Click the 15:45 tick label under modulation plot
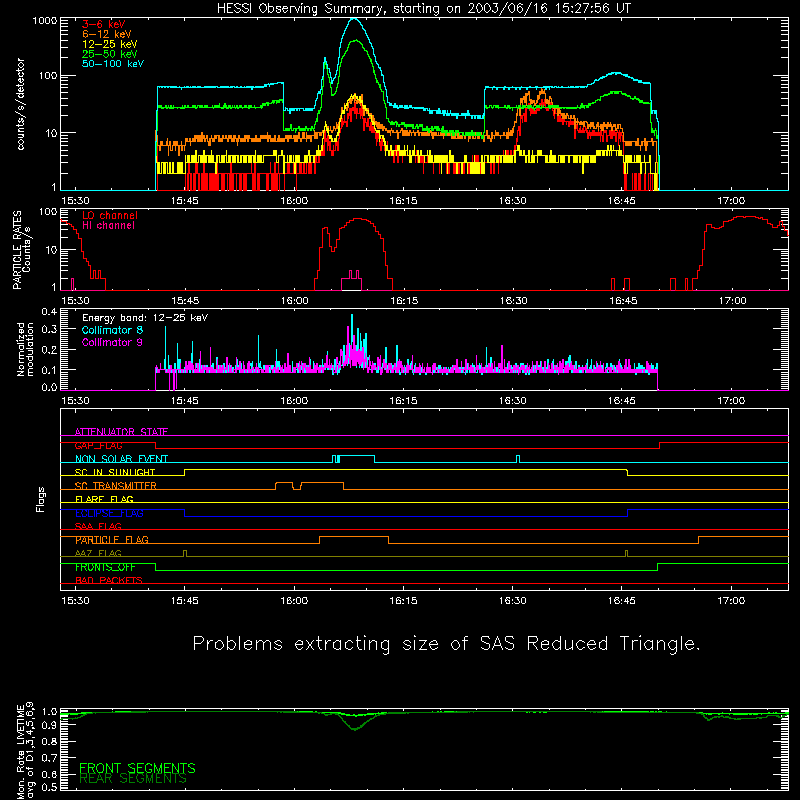Image resolution: width=800 pixels, height=800 pixels. 185,401
